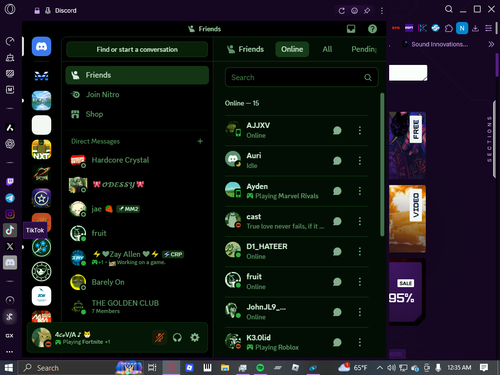The height and width of the screenshot is (375, 500).
Task: Select Friends in the DM sidebar
Action: click(x=137, y=75)
